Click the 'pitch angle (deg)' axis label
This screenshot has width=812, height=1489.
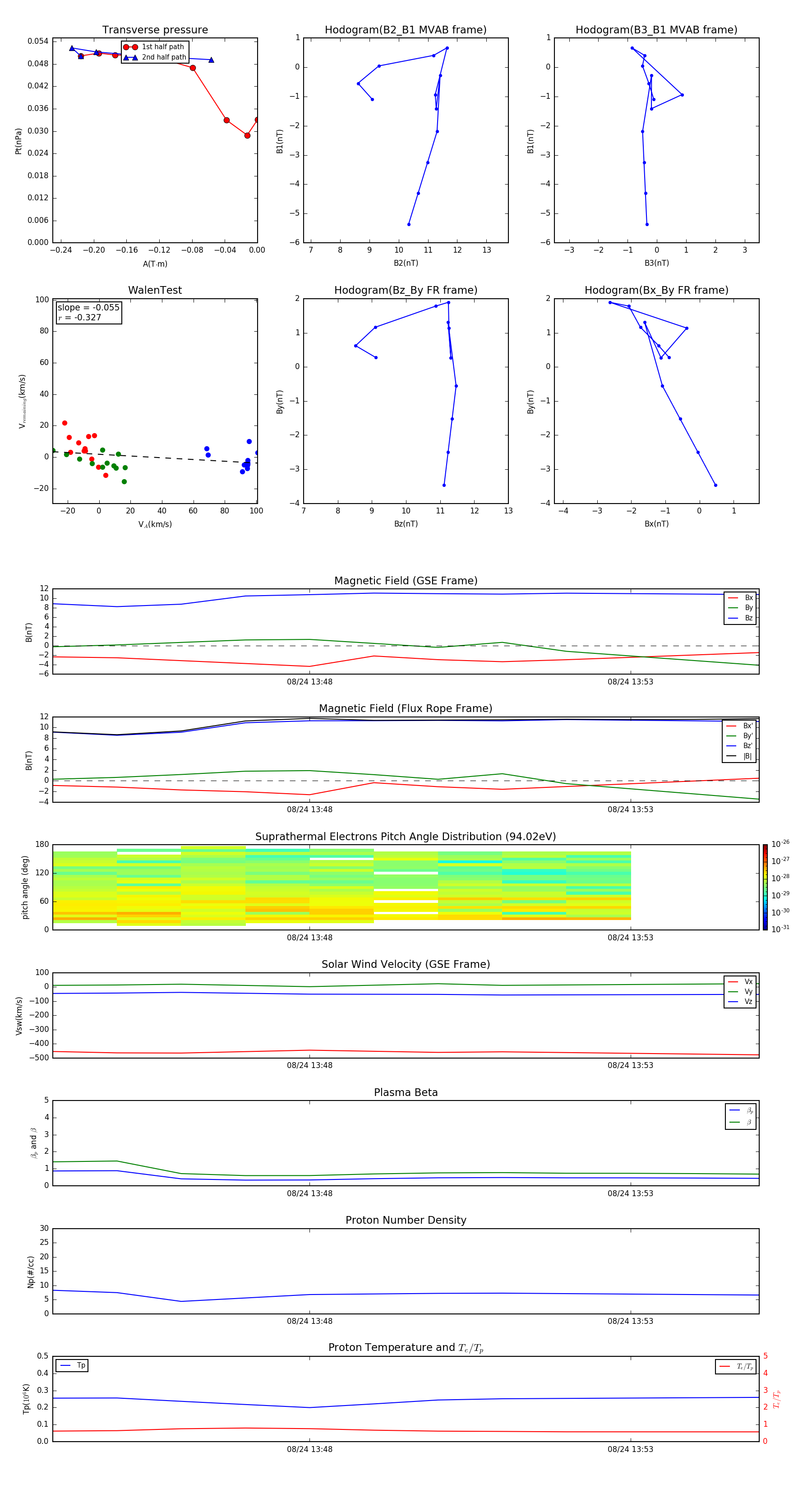[25, 887]
